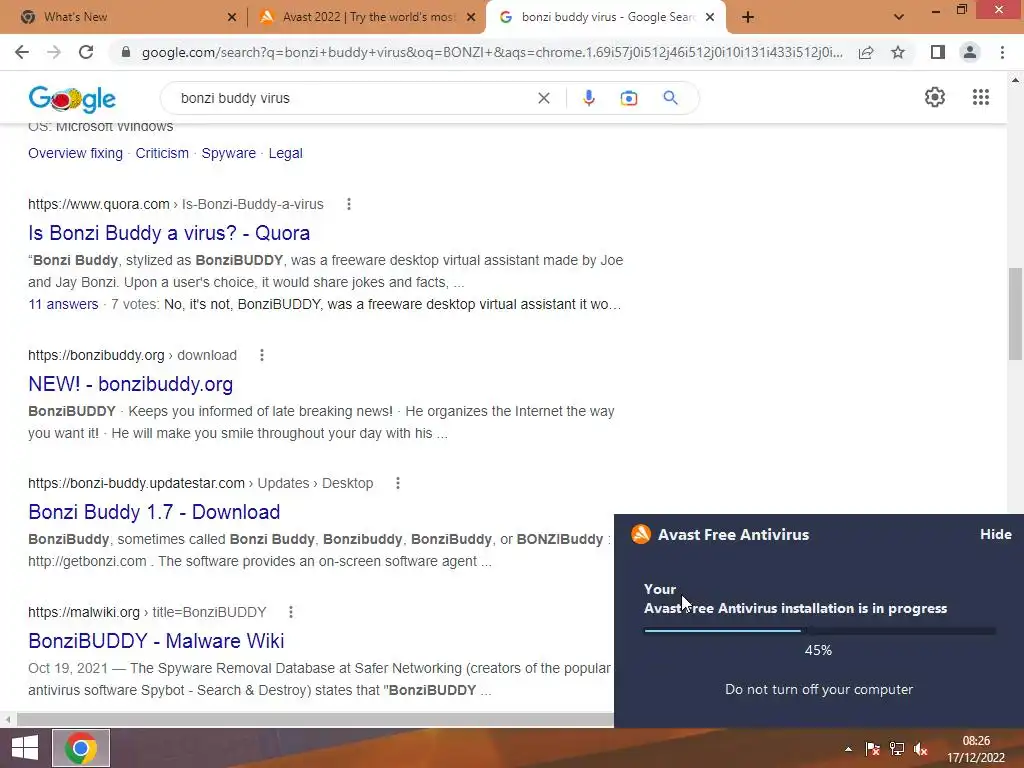Reload the current page
The height and width of the screenshot is (768, 1024).
pos(86,52)
